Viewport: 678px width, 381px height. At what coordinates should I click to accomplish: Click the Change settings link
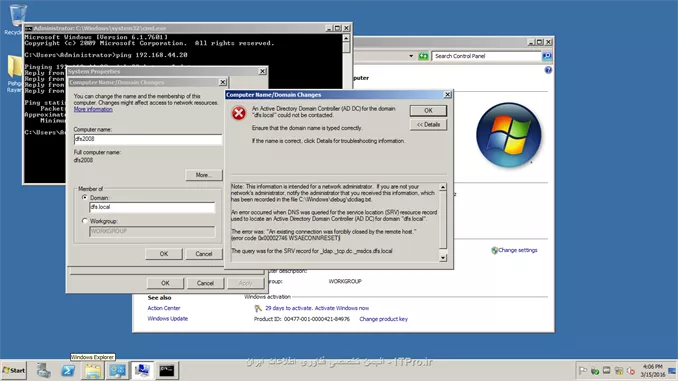point(518,250)
